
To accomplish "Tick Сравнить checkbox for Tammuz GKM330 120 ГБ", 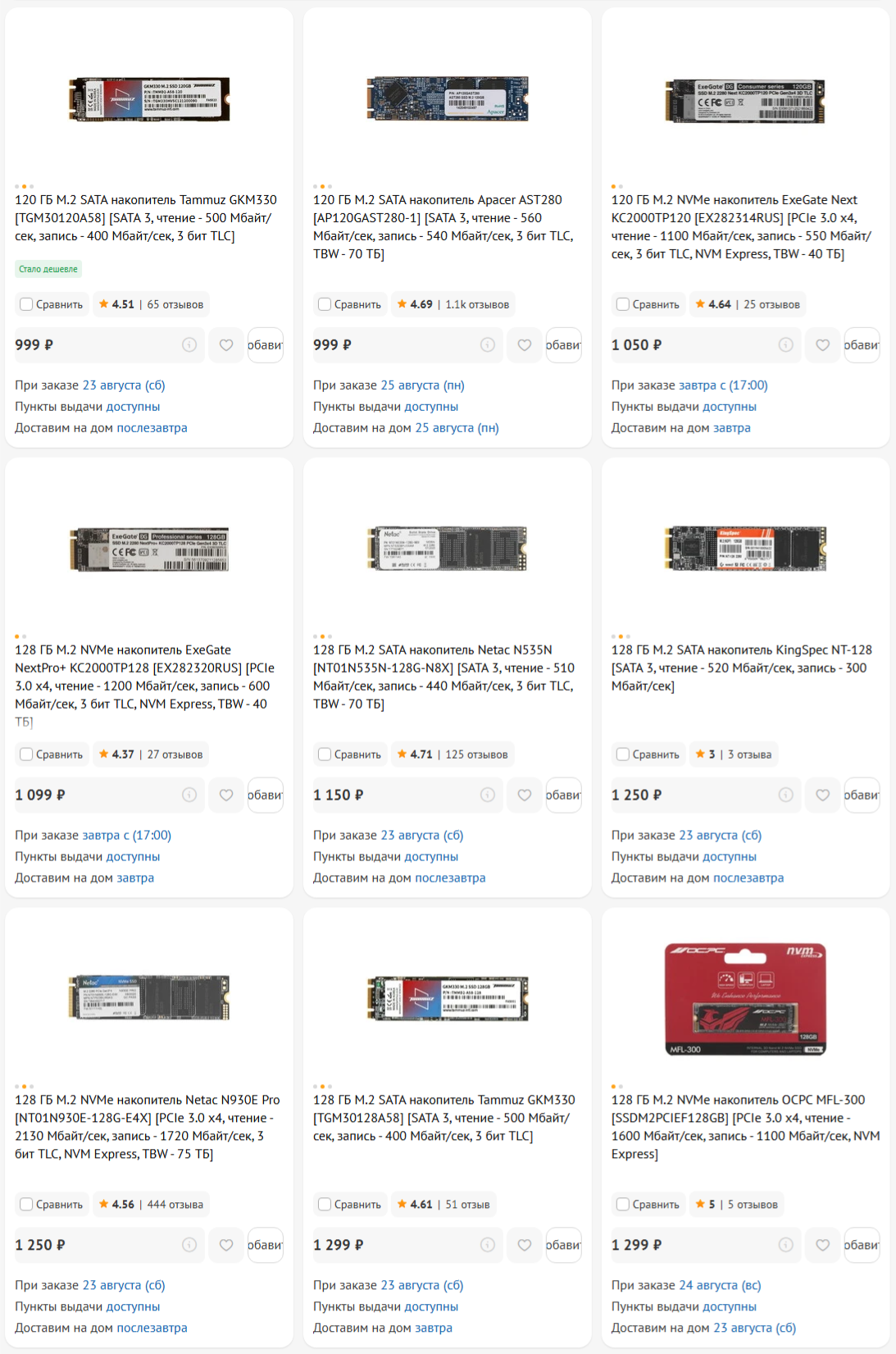I will pyautogui.click(x=26, y=304).
